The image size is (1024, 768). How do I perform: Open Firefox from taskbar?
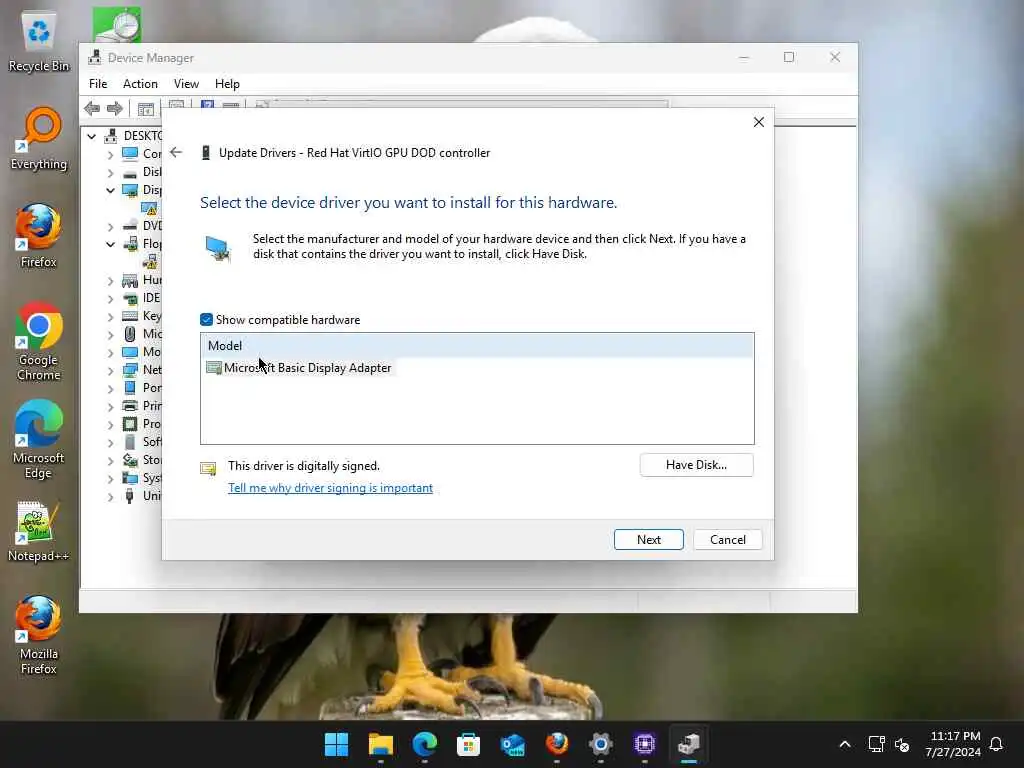[556, 744]
